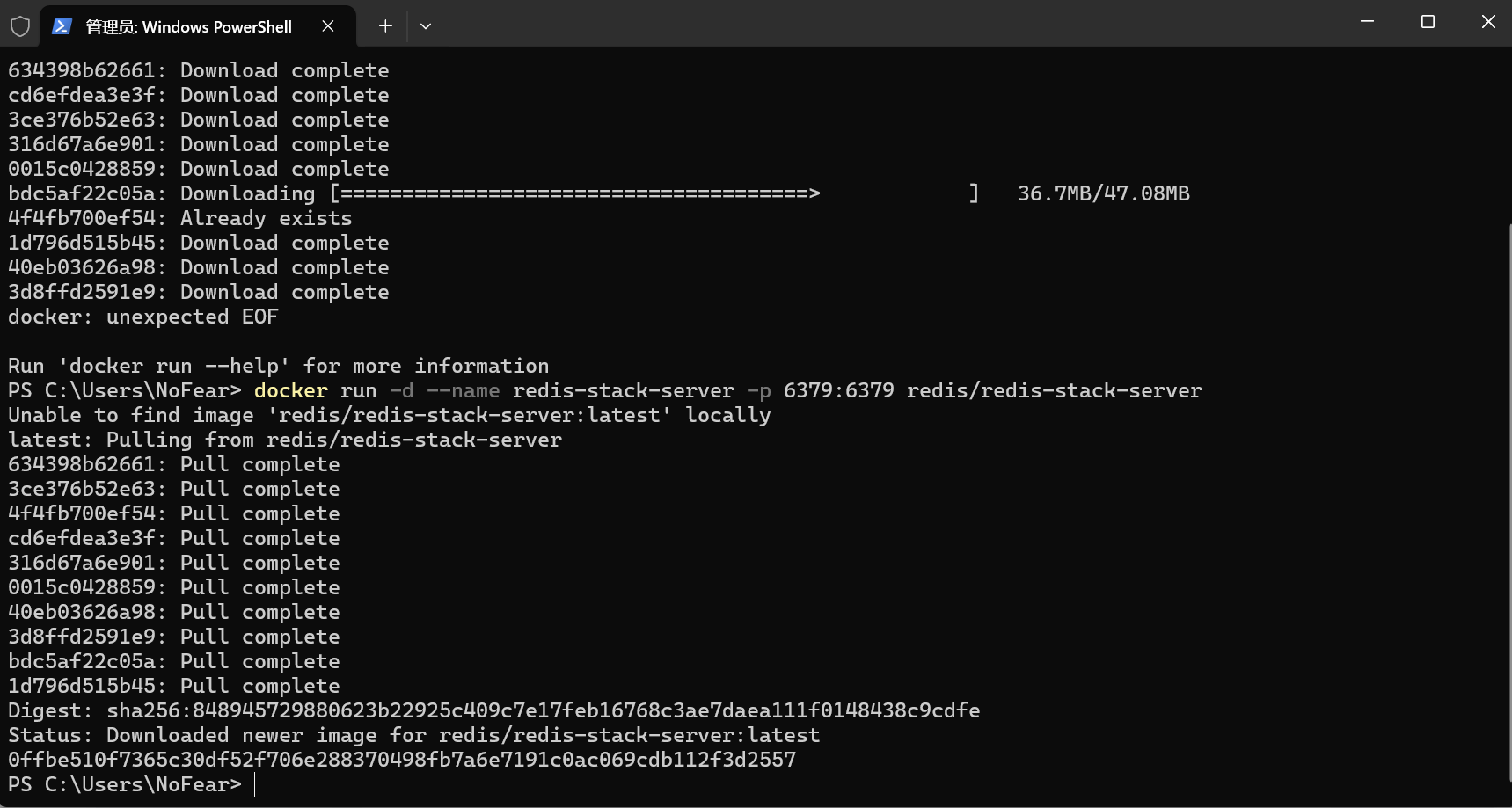
Task: Click the PowerShell icon on the active tab
Action: pyautogui.click(x=61, y=25)
